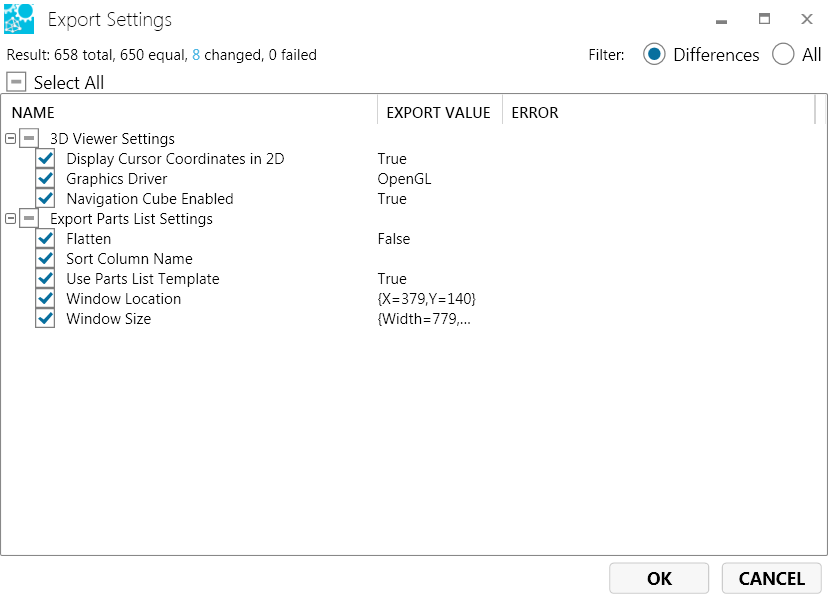Uncheck Display Cursor Coordinates in 2D
This screenshot has width=828, height=600.
click(x=45, y=159)
